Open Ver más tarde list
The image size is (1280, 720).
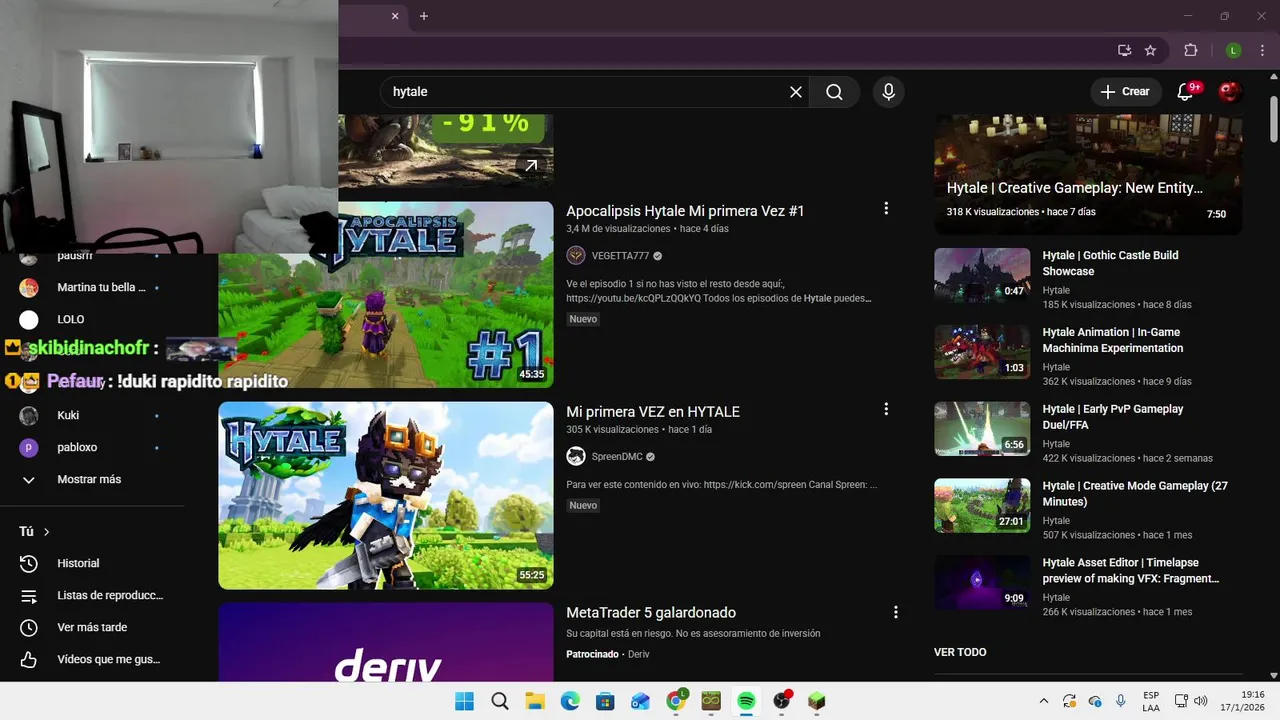click(x=92, y=627)
